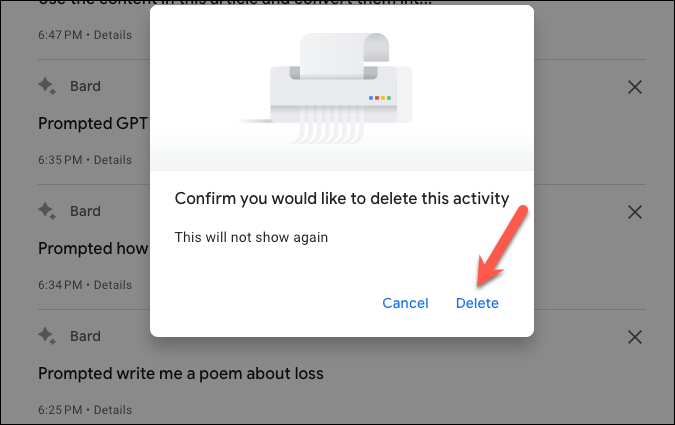Open Details for the 6:47 PM activity
675x425 pixels.
pos(113,35)
